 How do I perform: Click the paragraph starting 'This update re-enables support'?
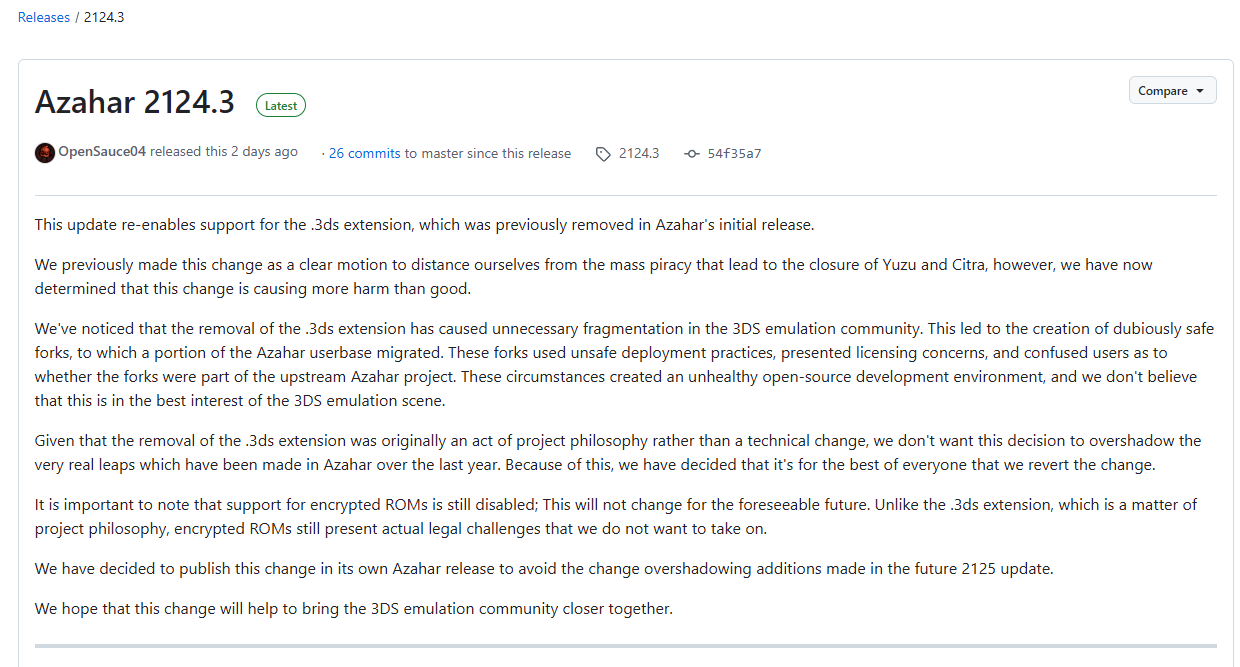pyautogui.click(x=425, y=225)
